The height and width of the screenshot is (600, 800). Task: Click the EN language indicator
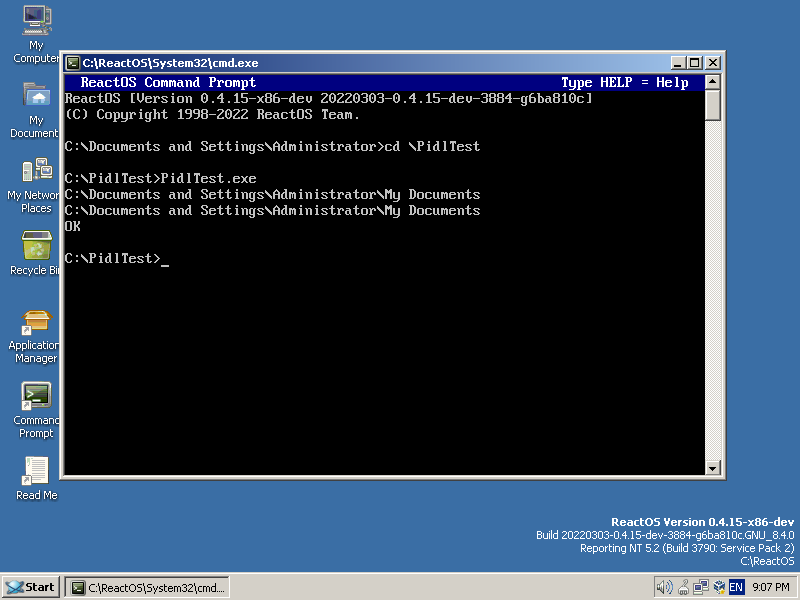[736, 587]
